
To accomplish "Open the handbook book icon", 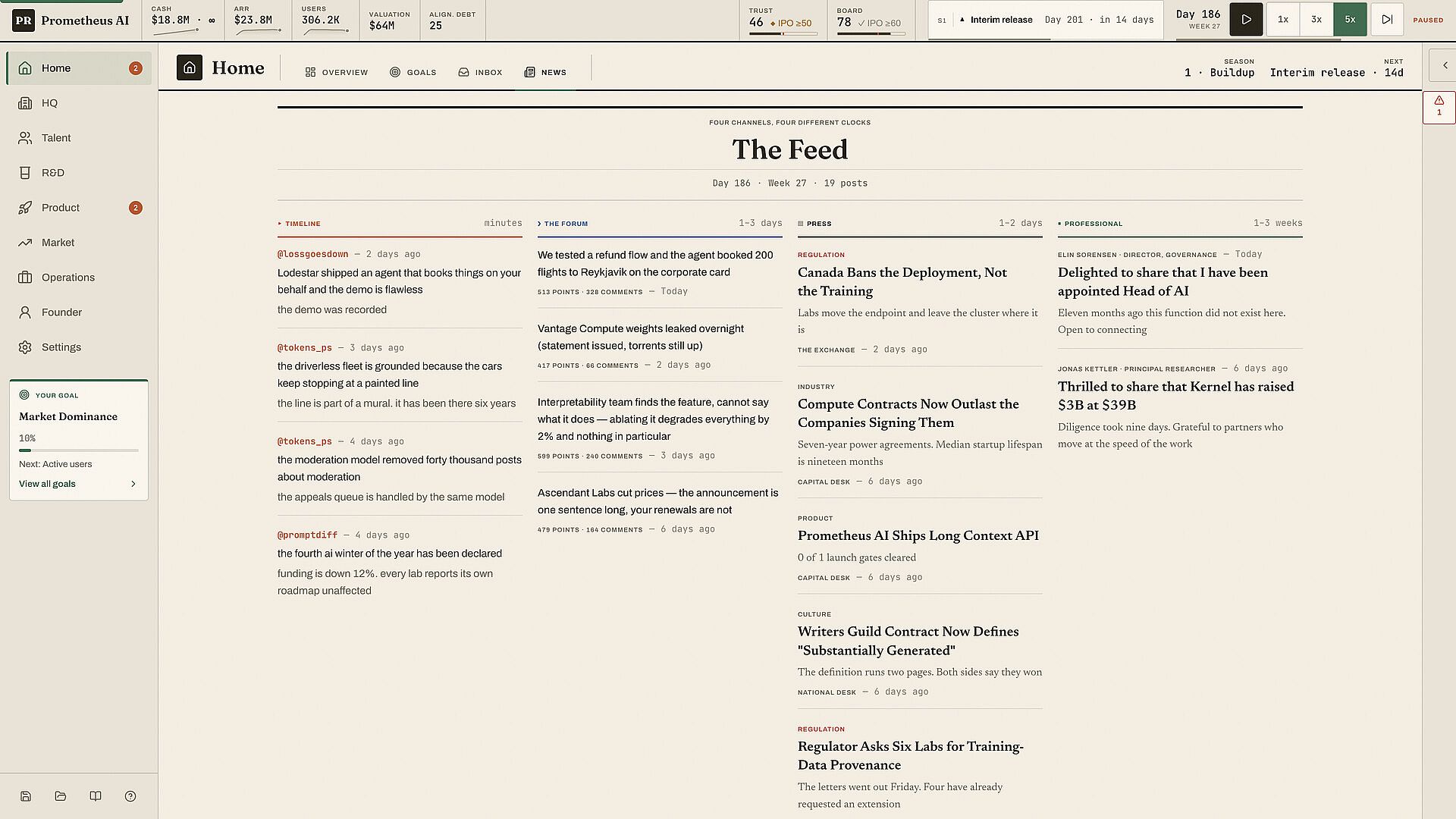I will 96,796.
